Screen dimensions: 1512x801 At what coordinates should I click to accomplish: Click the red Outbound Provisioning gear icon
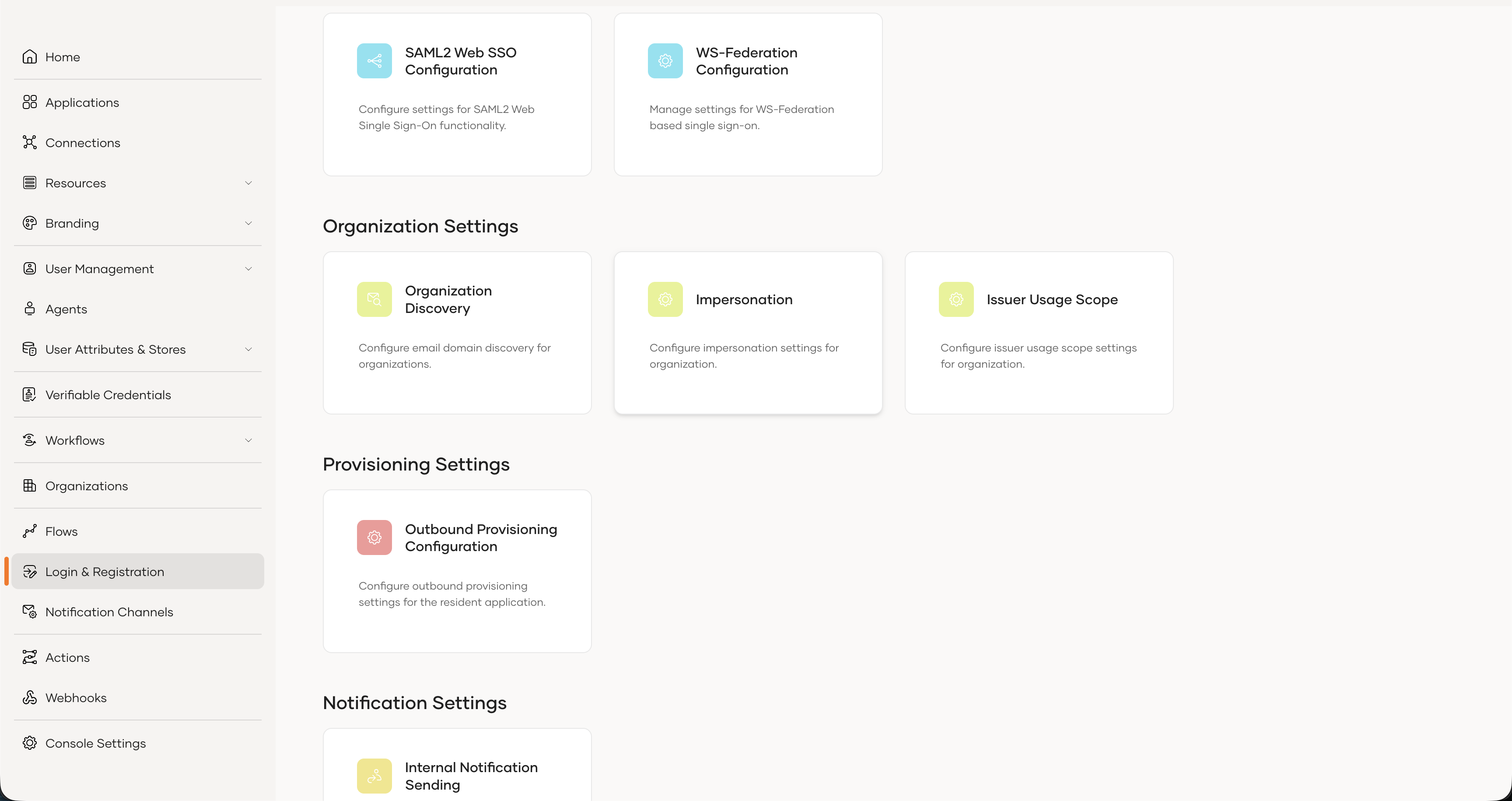(374, 538)
